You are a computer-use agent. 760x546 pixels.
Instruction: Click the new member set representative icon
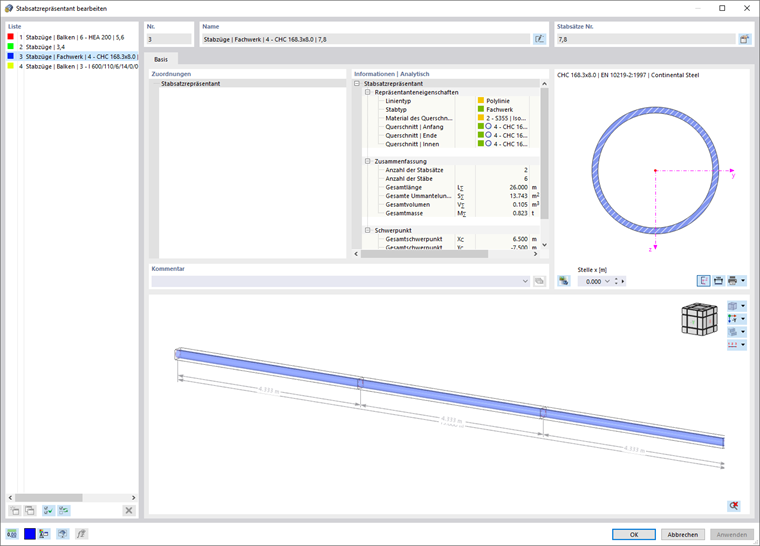(x=15, y=510)
